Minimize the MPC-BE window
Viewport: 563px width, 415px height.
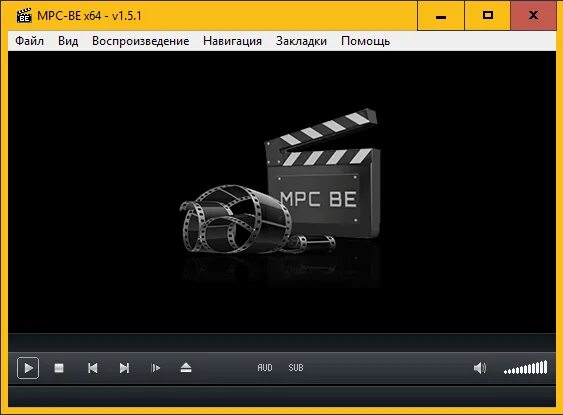(441, 16)
